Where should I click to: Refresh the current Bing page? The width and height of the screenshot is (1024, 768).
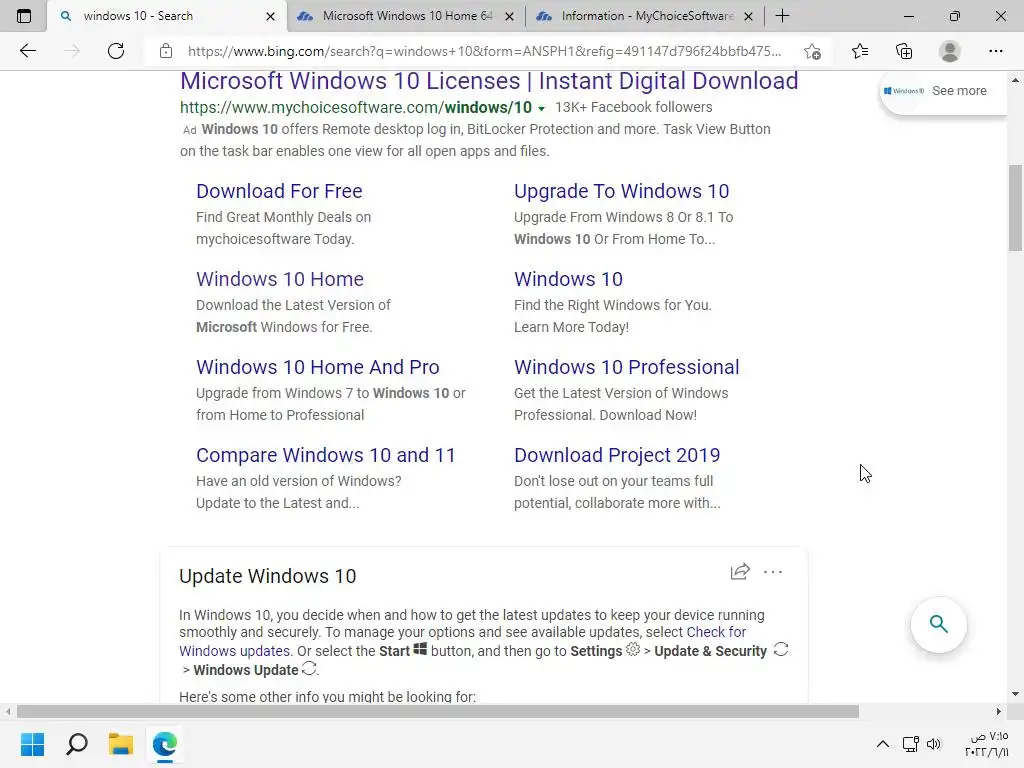tap(116, 51)
